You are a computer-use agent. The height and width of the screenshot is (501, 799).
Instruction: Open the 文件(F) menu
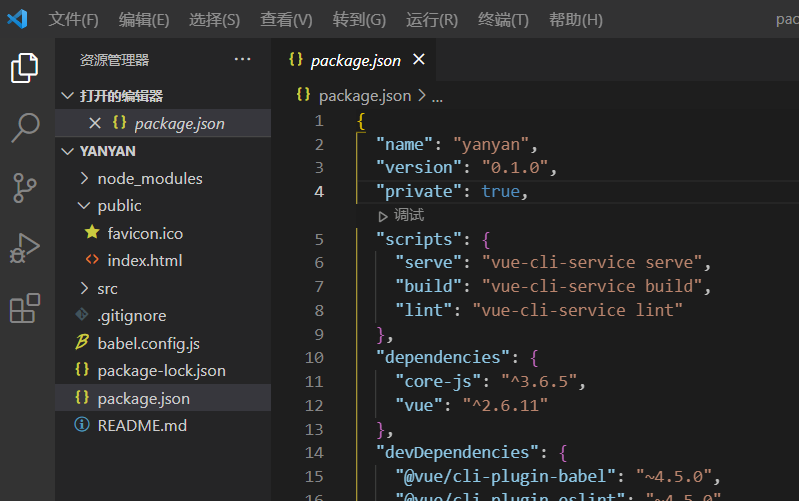pos(74,20)
